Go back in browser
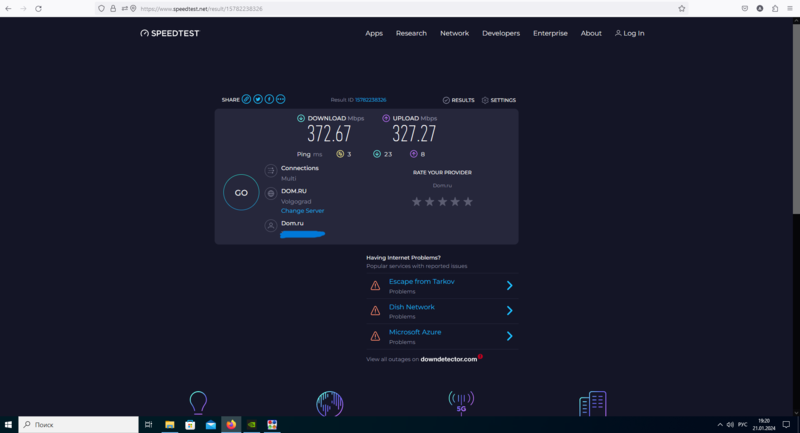 point(8,9)
